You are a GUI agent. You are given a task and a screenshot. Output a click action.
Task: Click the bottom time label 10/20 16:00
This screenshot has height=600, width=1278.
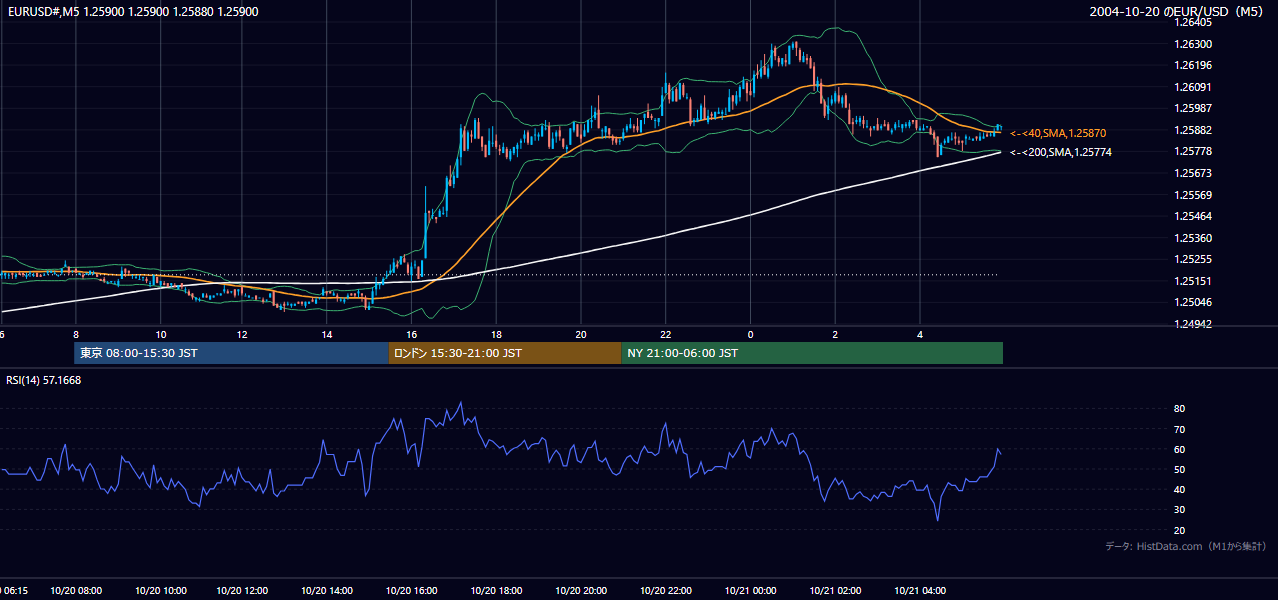(412, 591)
